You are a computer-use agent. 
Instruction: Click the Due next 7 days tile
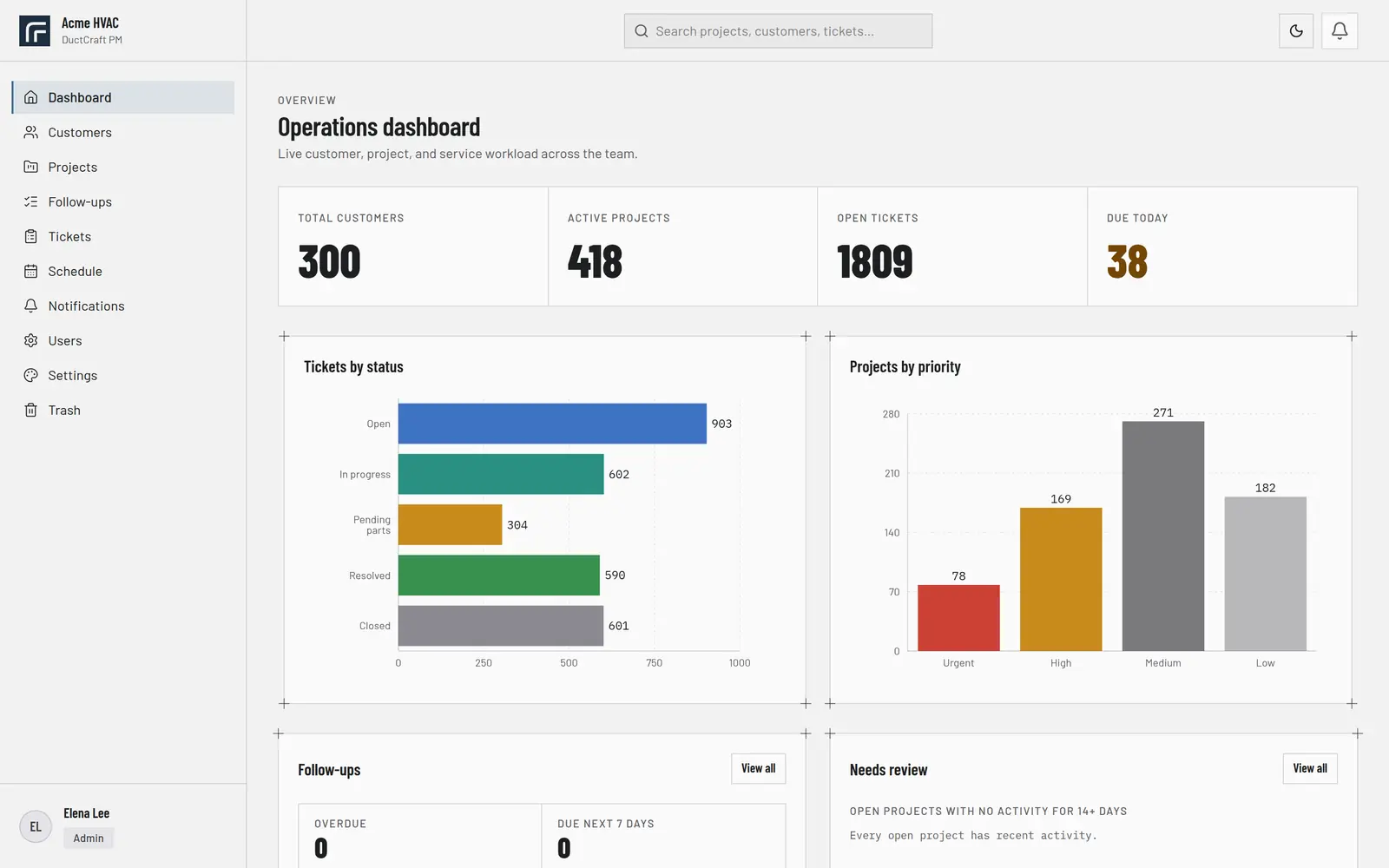pos(664,836)
